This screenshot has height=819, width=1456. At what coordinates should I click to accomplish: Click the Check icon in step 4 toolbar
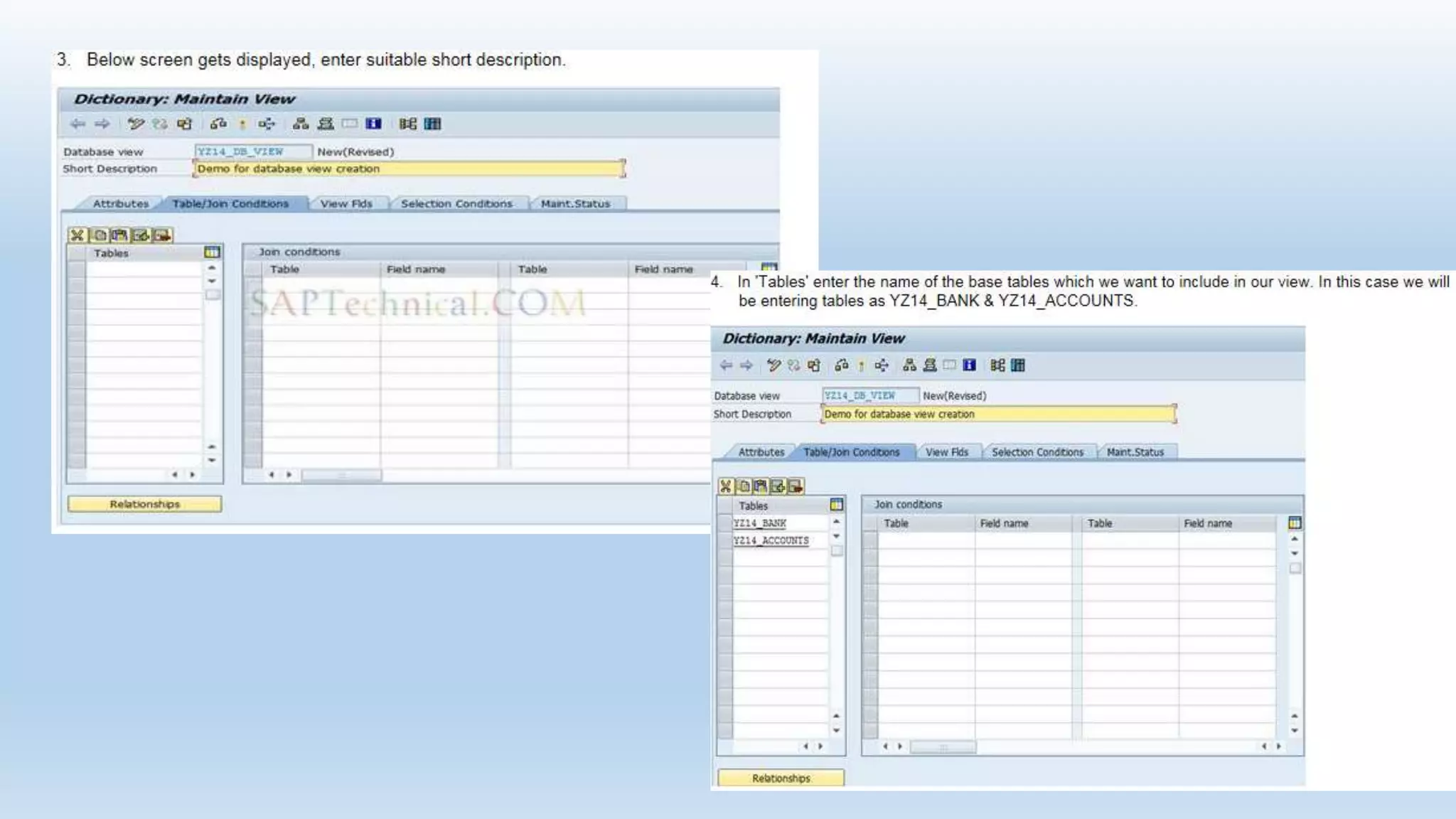point(841,365)
